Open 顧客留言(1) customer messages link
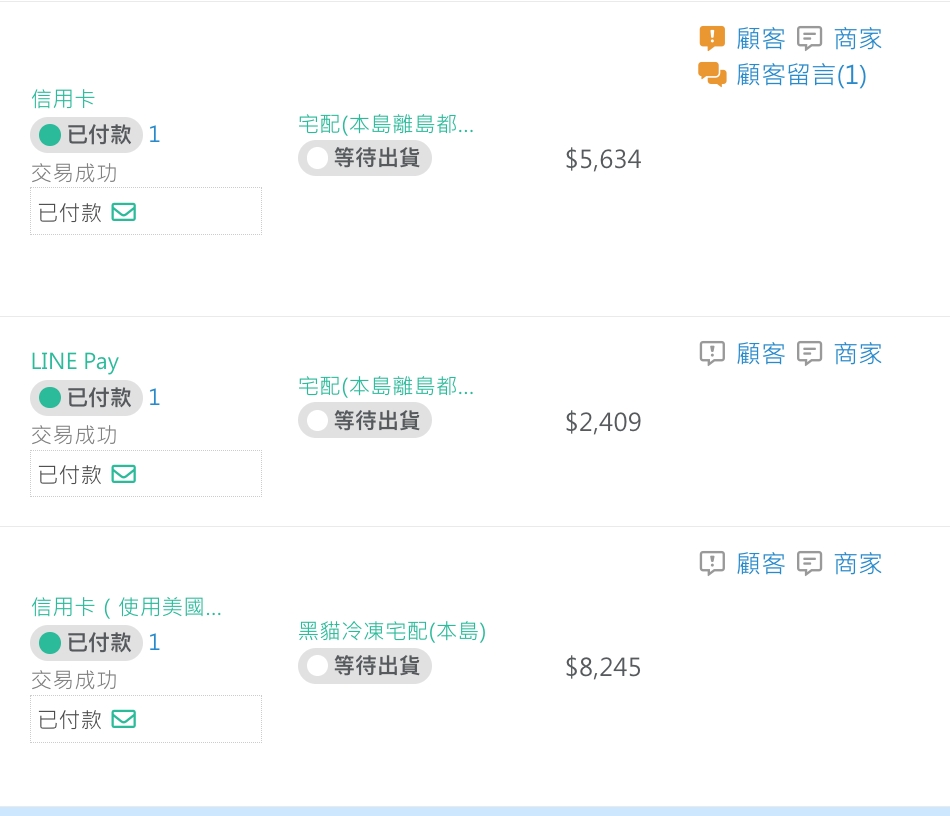The height and width of the screenshot is (816, 950). (x=801, y=75)
